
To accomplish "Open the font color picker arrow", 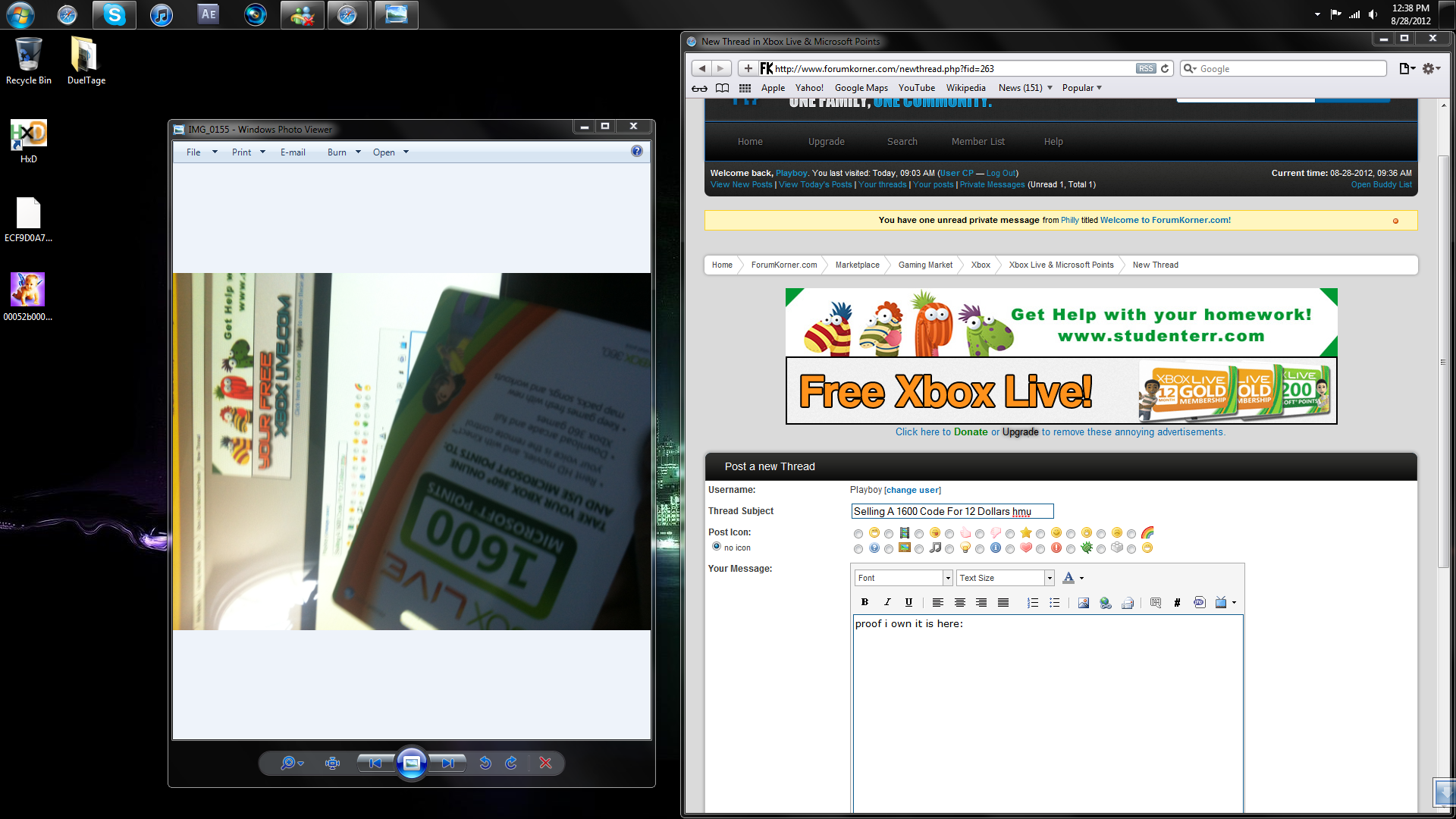I will point(1081,578).
